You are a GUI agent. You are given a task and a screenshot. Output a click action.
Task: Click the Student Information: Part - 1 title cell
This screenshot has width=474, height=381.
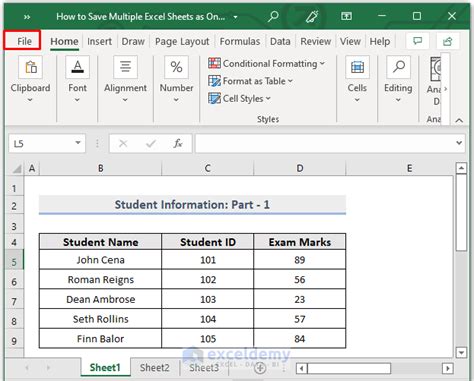point(192,205)
